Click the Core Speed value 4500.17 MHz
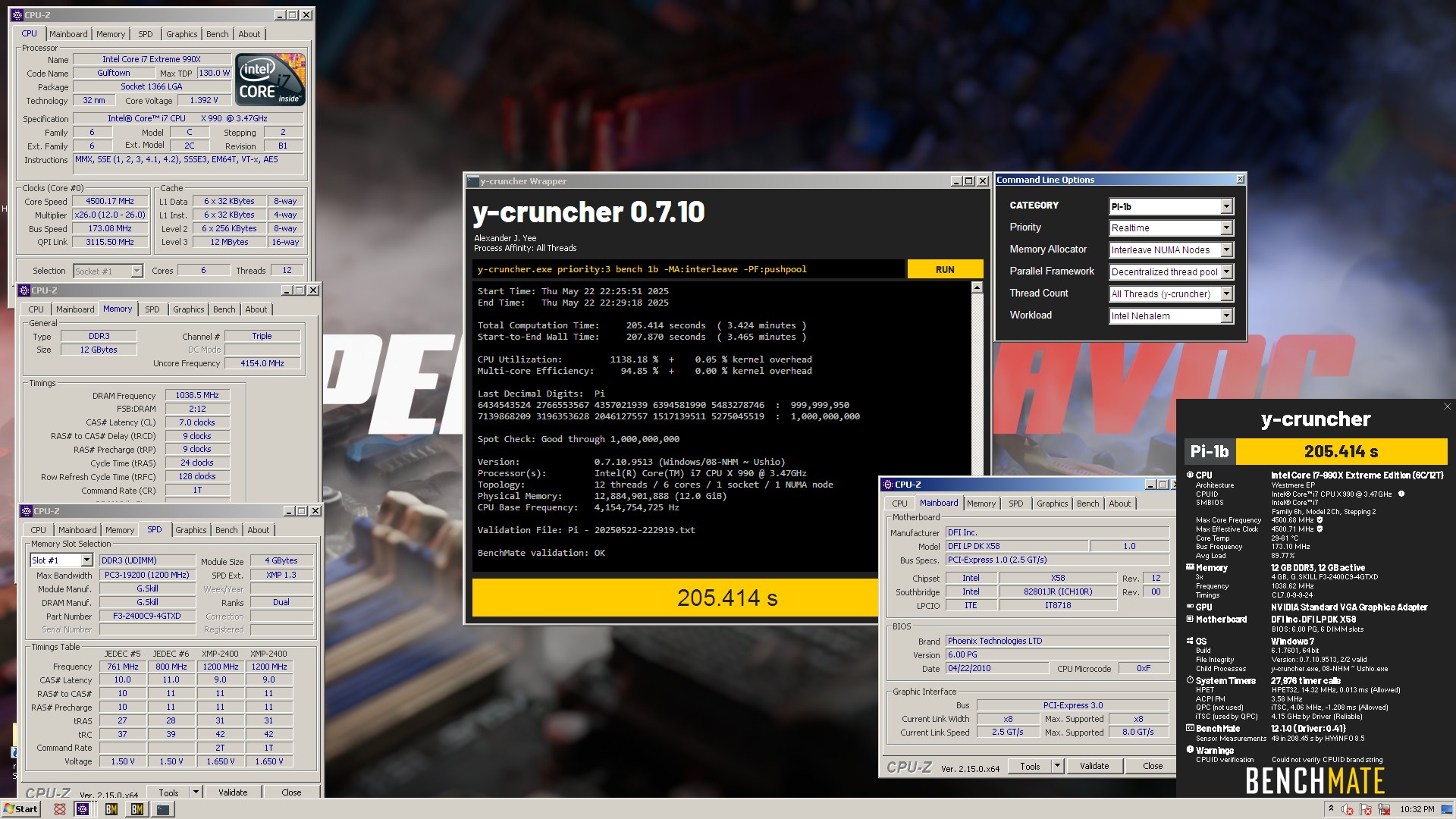This screenshot has width=1456, height=819. pos(110,202)
